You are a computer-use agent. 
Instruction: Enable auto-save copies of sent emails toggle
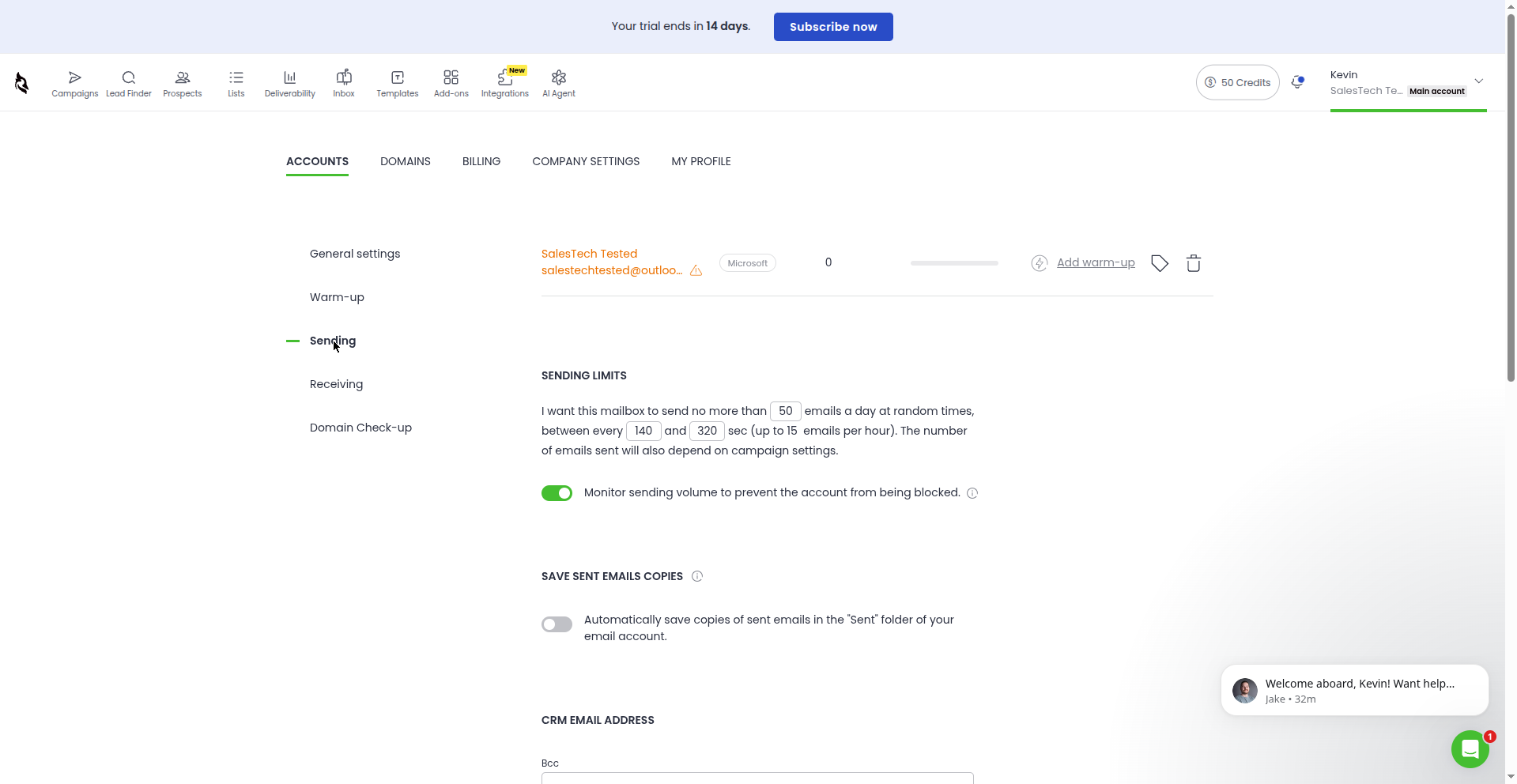(557, 624)
